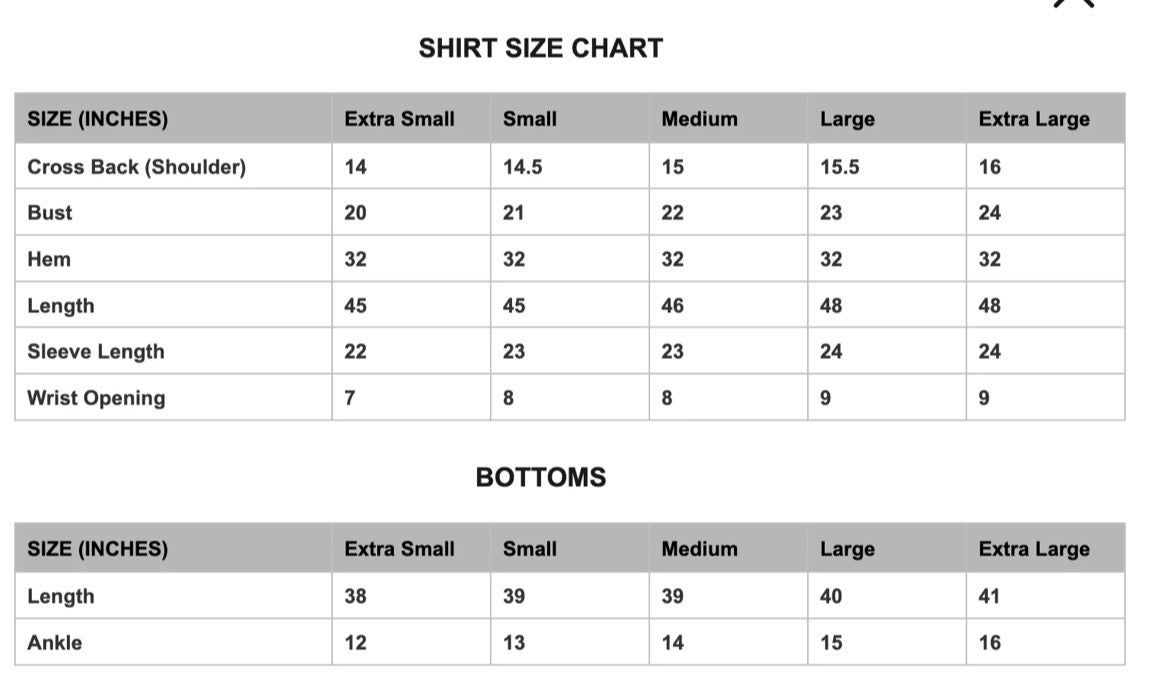This screenshot has height=695, width=1163.
Task: Select Large cross back value 15.5
Action: click(x=840, y=167)
